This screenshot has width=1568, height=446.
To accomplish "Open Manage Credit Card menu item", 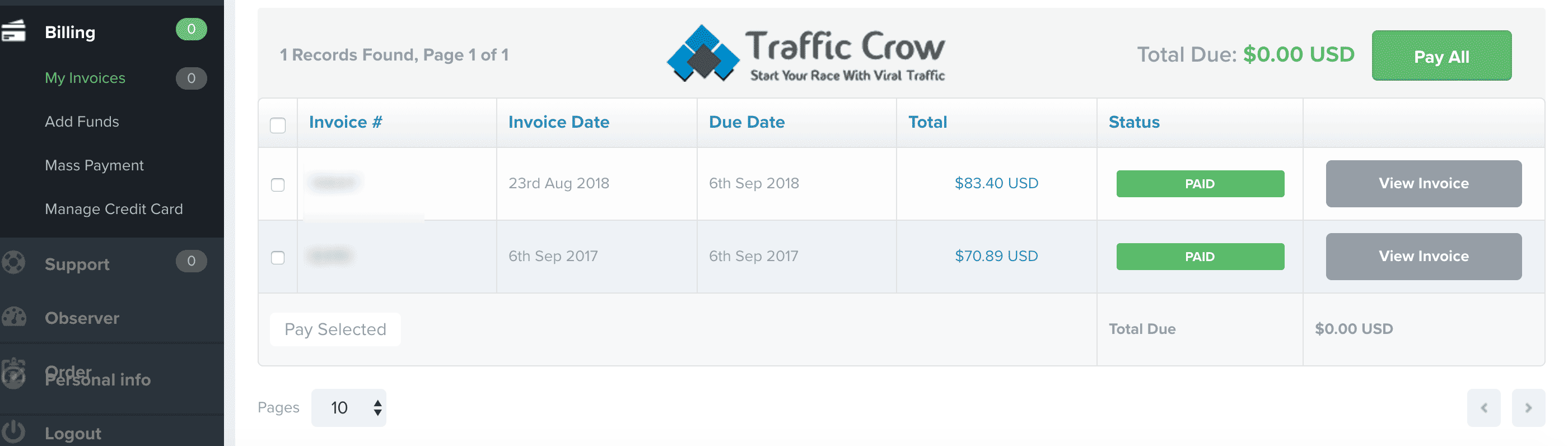I will (x=113, y=209).
